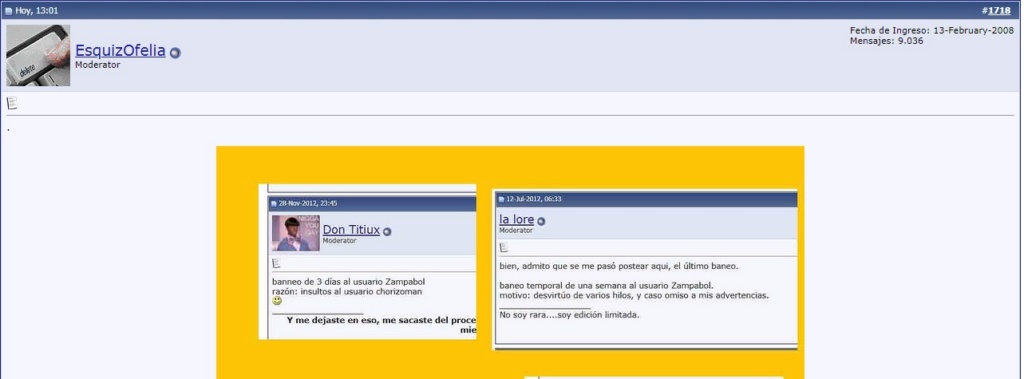This screenshot has height=379, width=1024.
Task: Click the status icon next to la lore
Action: tap(541, 222)
